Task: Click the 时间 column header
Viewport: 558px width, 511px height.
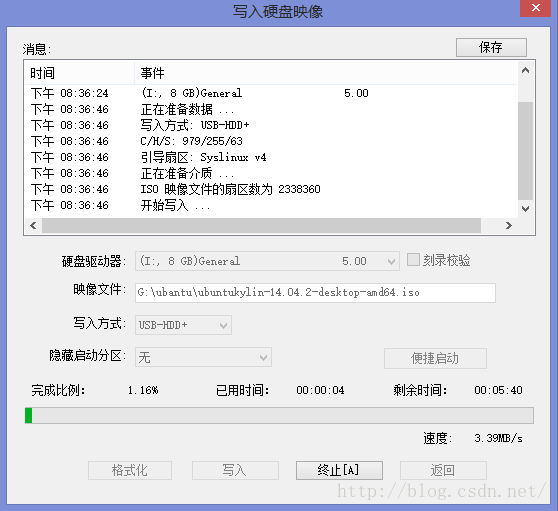Action: (80, 73)
